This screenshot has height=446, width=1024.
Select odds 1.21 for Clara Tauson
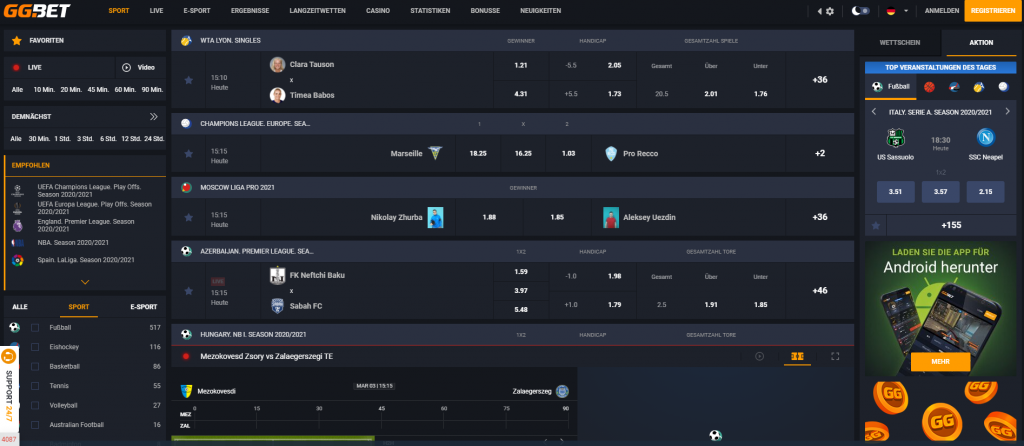coord(520,65)
